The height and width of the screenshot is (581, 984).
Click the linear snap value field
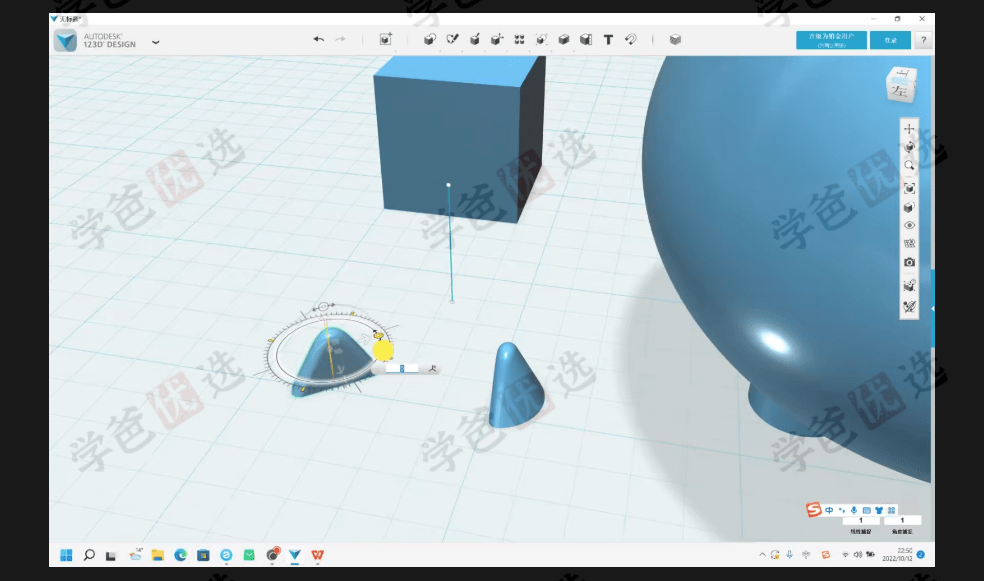[x=860, y=520]
